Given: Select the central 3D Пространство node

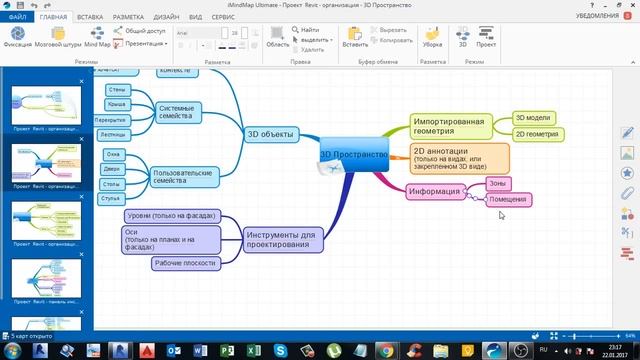Looking at the screenshot, I should pyautogui.click(x=354, y=154).
